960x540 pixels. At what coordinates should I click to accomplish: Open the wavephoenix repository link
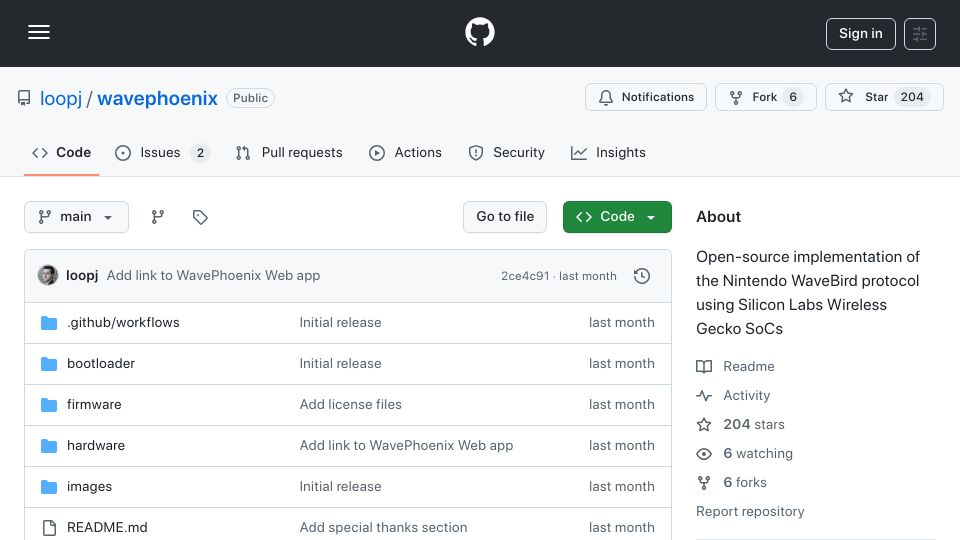click(157, 98)
